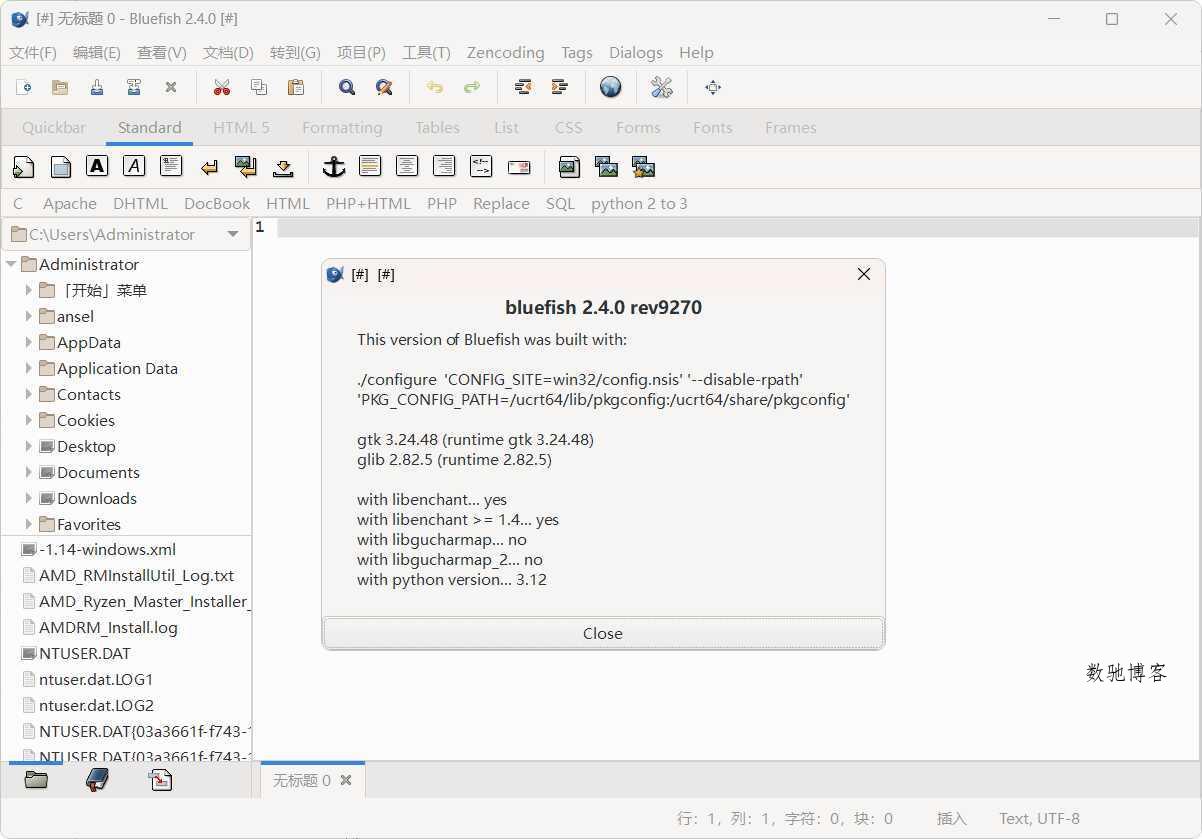Insert Anchor with the anchor icon

333,167
